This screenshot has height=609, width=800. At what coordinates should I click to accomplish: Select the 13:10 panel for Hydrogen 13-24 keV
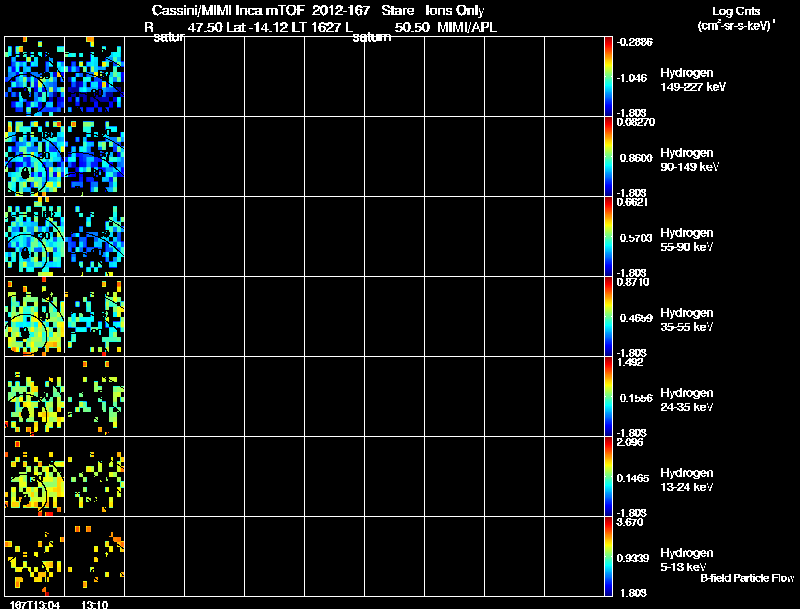point(95,477)
